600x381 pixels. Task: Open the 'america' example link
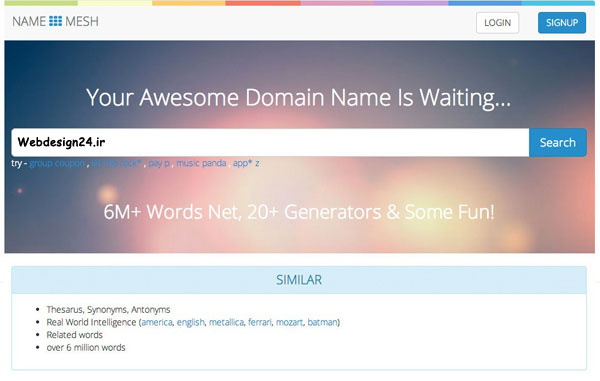tap(157, 322)
